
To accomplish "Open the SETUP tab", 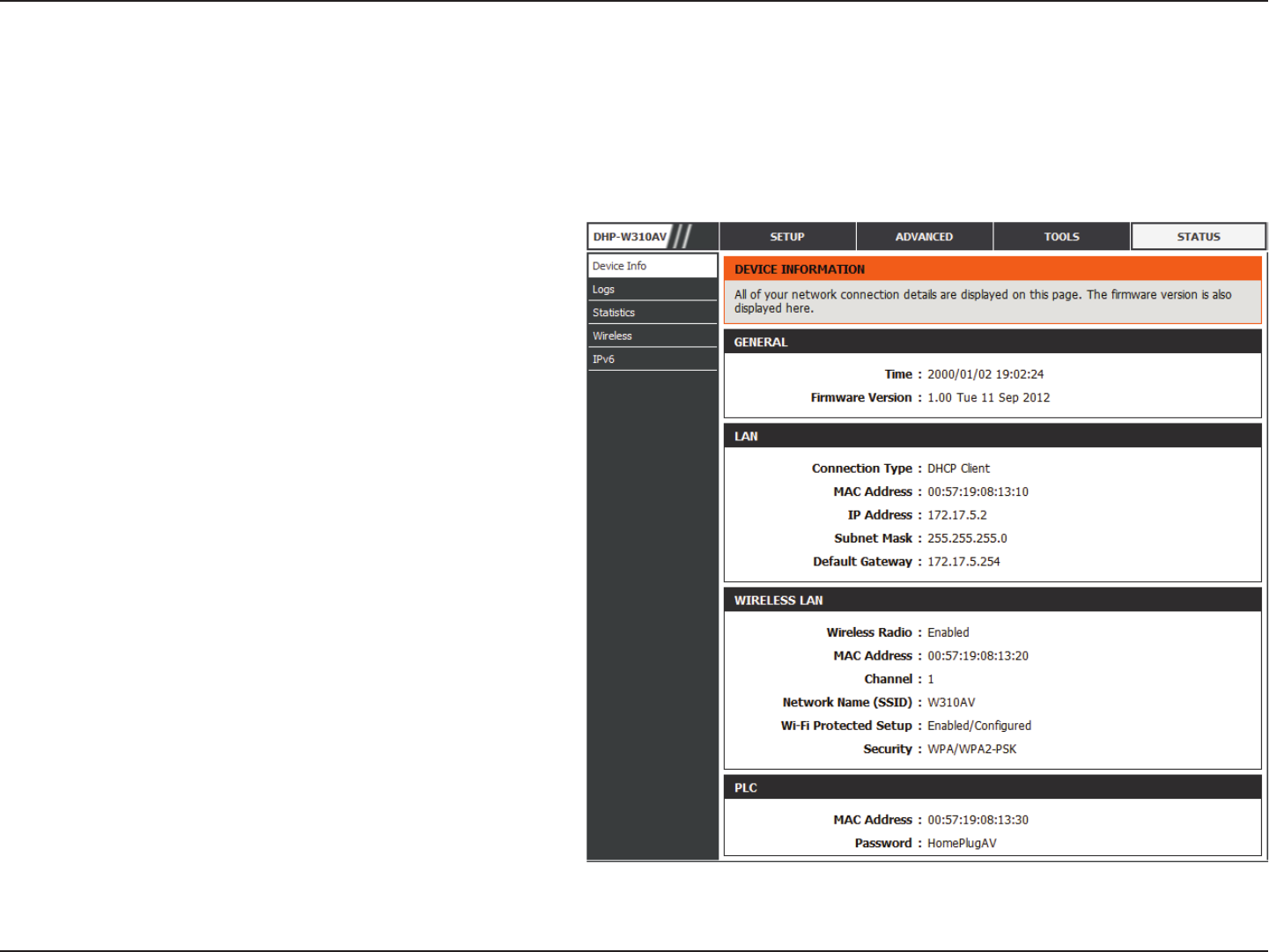I will click(x=787, y=237).
